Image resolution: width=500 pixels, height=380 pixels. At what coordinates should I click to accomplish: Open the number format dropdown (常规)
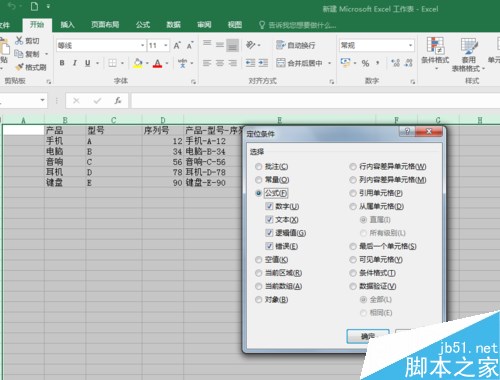pos(410,45)
